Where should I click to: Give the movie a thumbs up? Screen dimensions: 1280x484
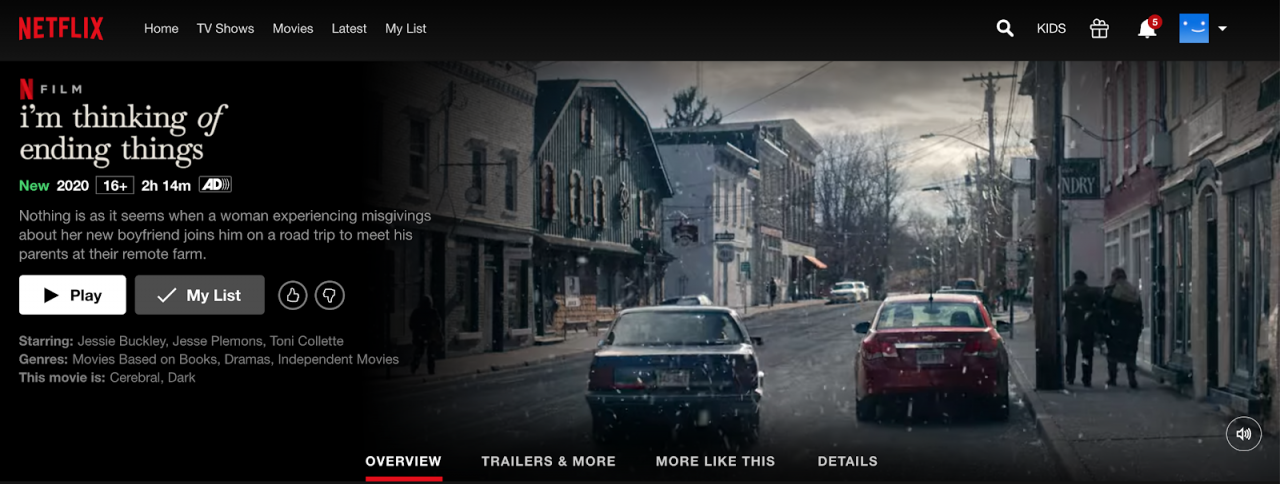pyautogui.click(x=292, y=295)
